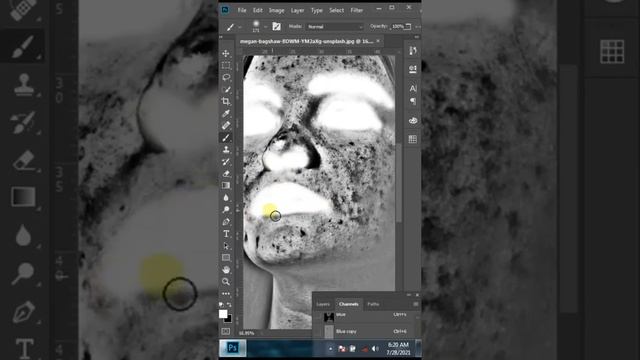The height and width of the screenshot is (360, 640).
Task: Select the Blur tool
Action: [226, 198]
